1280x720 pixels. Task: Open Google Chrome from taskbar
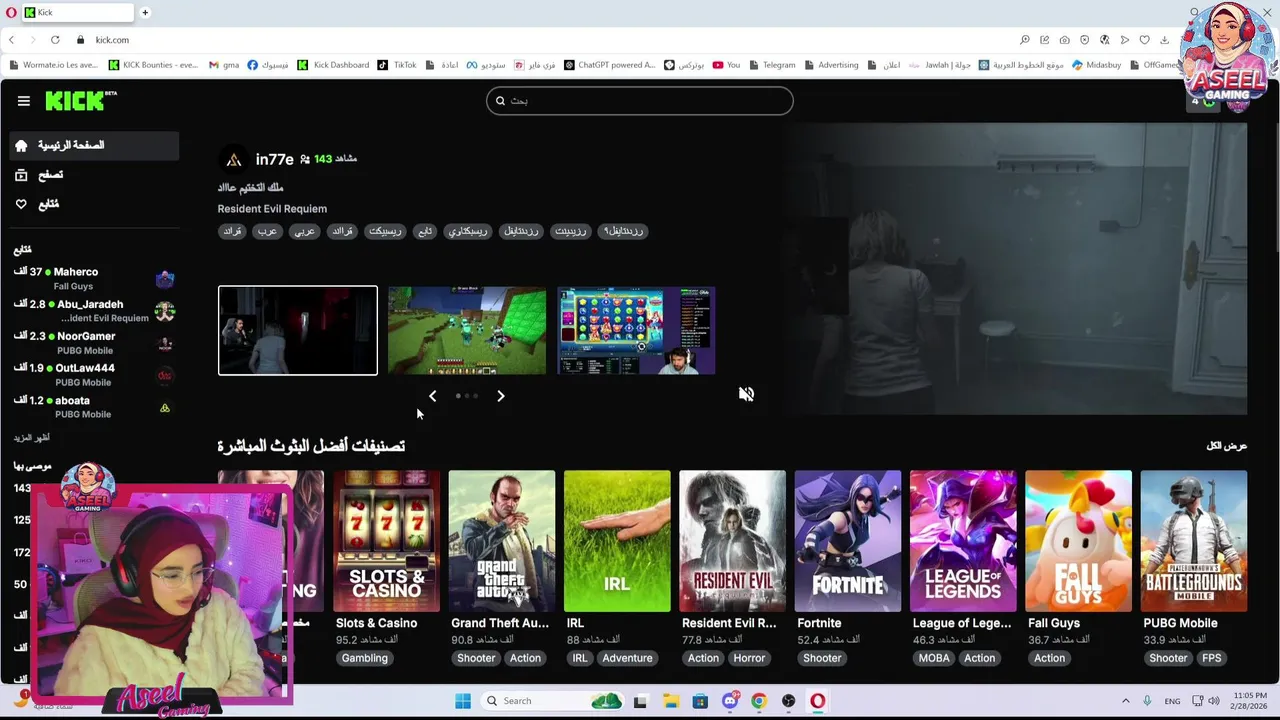coord(759,701)
